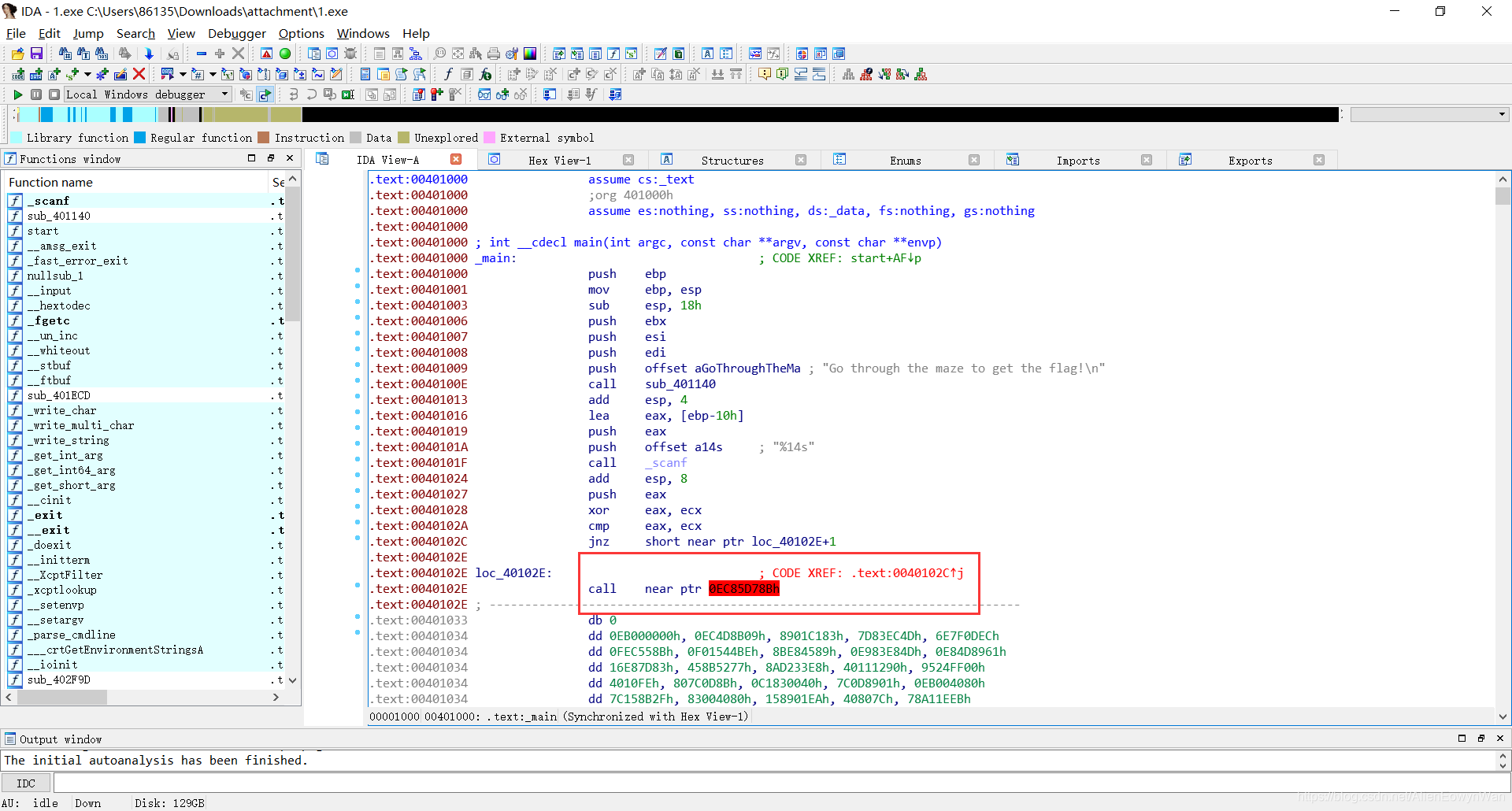
Task: Click the IDC button in the output bar
Action: point(26,783)
